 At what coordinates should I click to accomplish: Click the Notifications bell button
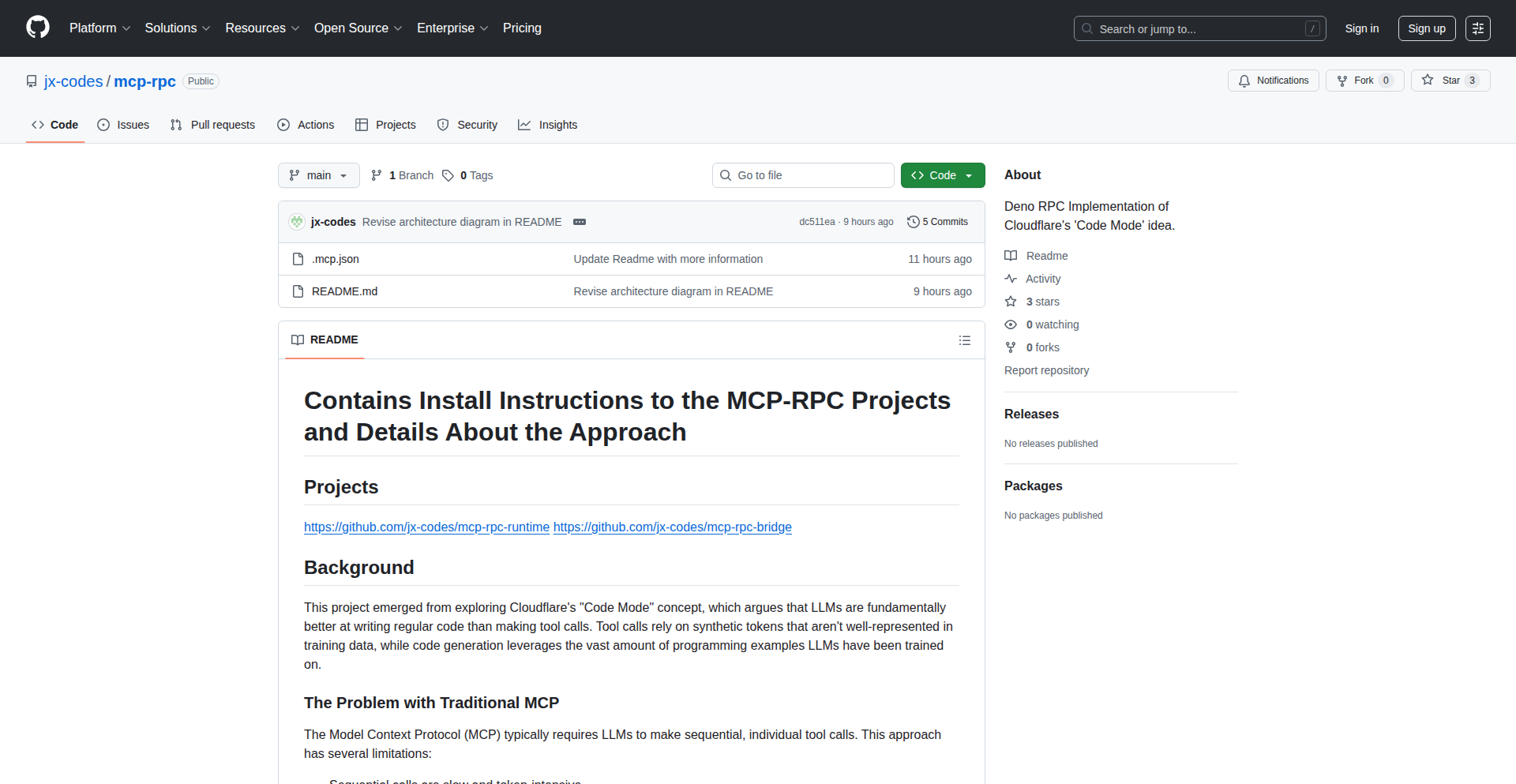[x=1273, y=81]
